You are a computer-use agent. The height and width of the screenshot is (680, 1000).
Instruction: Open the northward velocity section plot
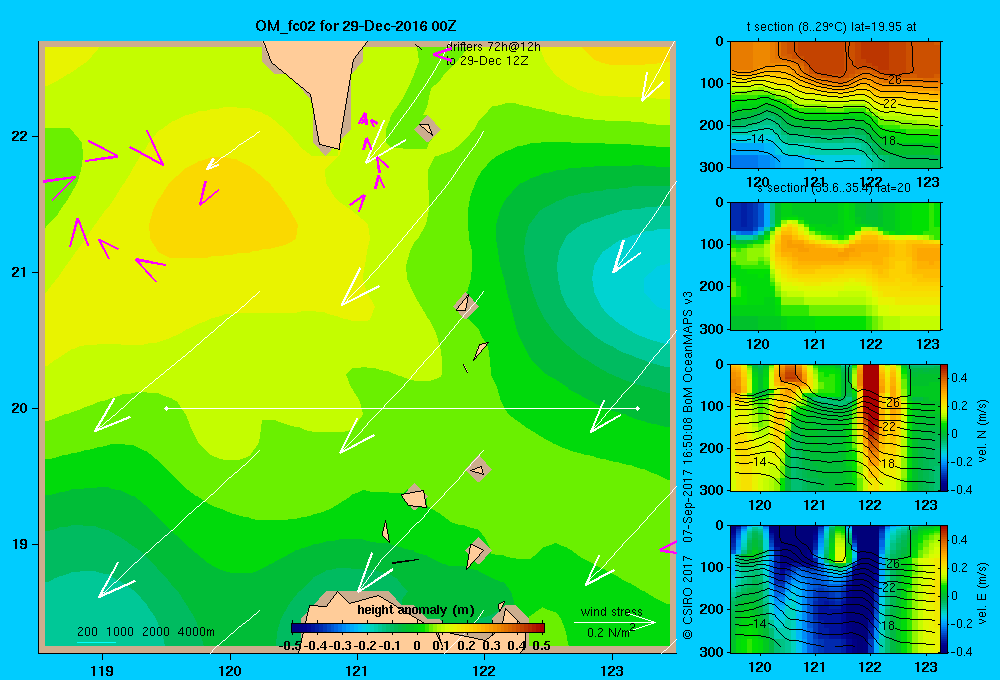click(x=834, y=427)
